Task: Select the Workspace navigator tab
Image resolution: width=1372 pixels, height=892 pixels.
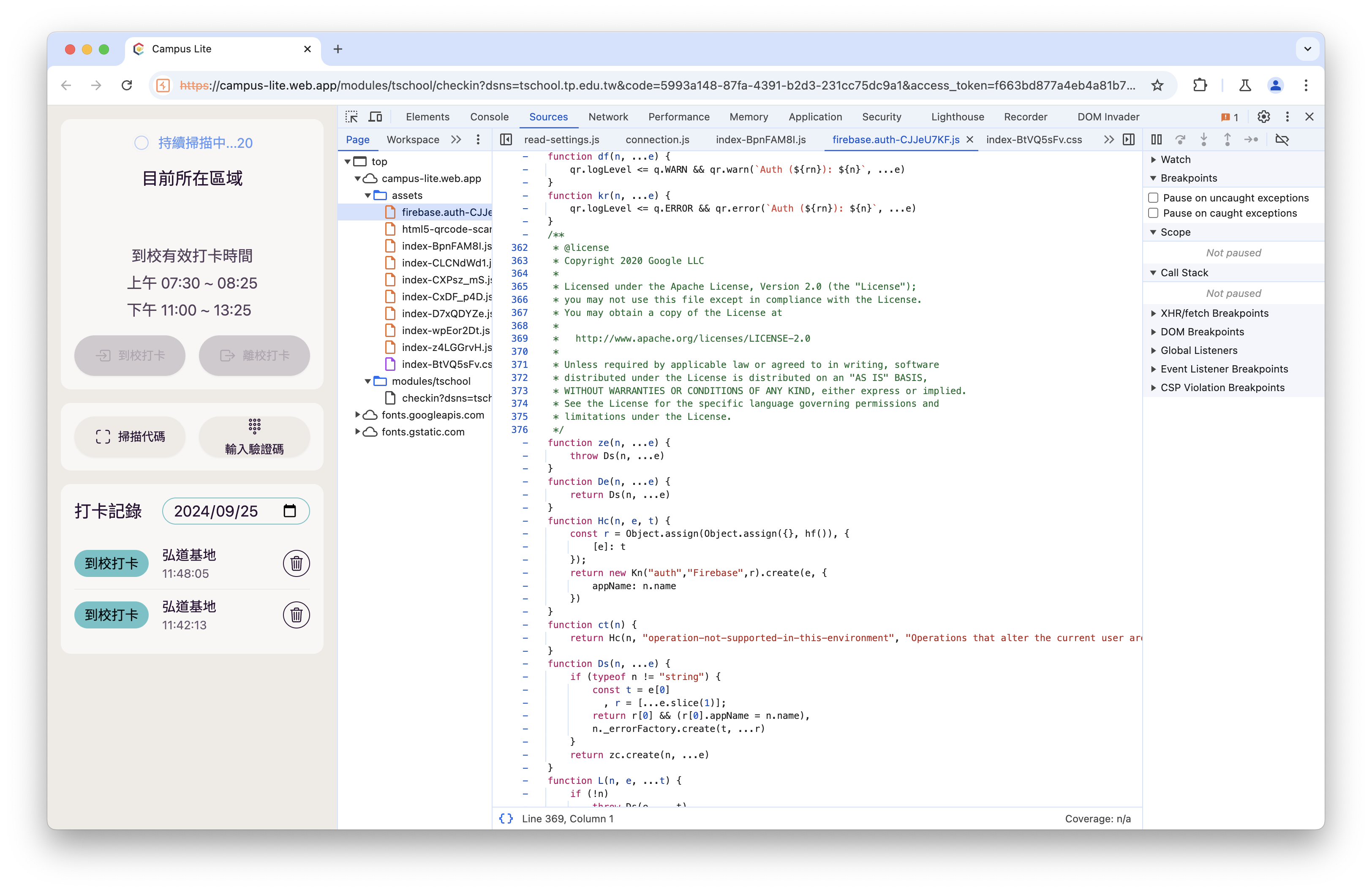Action: click(x=413, y=139)
